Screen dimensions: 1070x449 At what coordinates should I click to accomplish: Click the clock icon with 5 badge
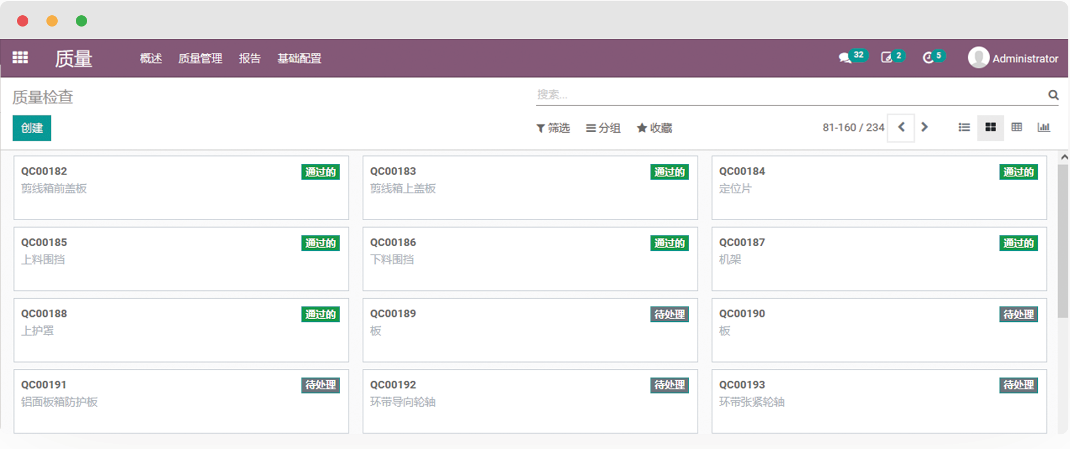pos(928,58)
